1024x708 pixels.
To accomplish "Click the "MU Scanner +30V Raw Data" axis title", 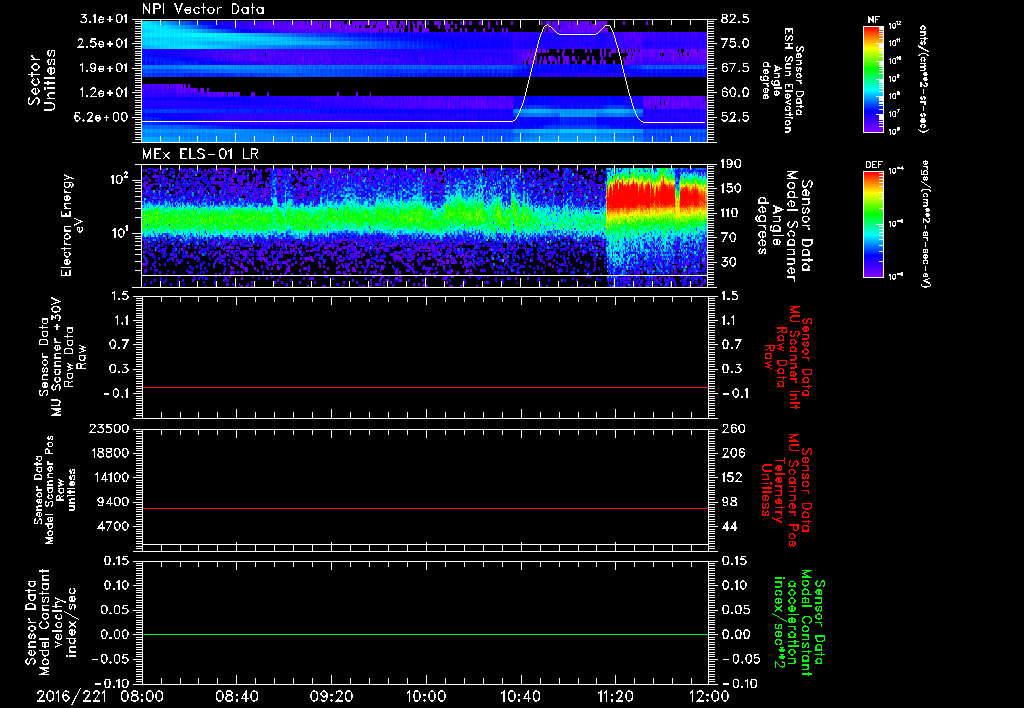I will click(x=63, y=357).
